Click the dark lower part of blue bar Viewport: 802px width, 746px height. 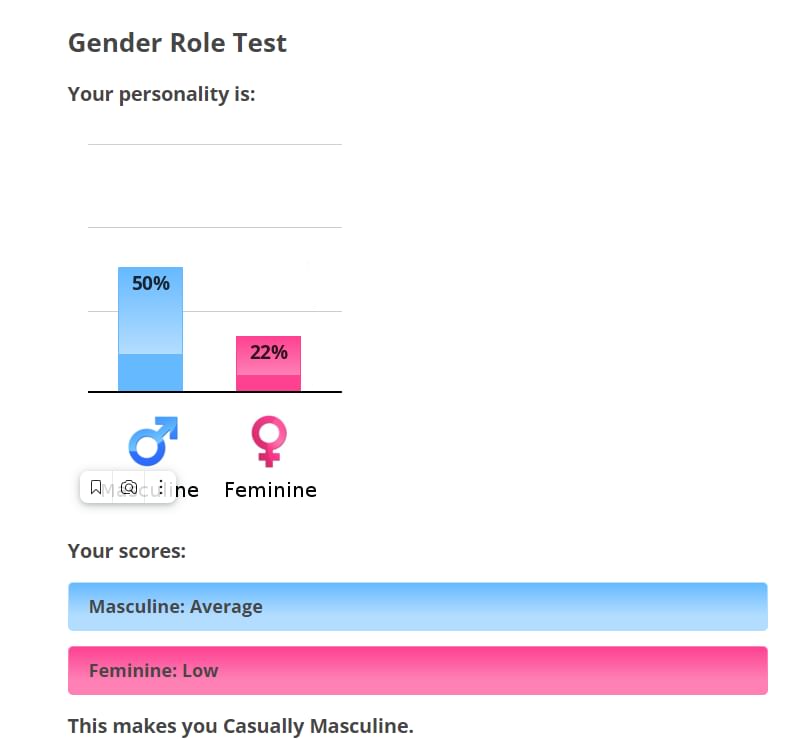pos(150,372)
